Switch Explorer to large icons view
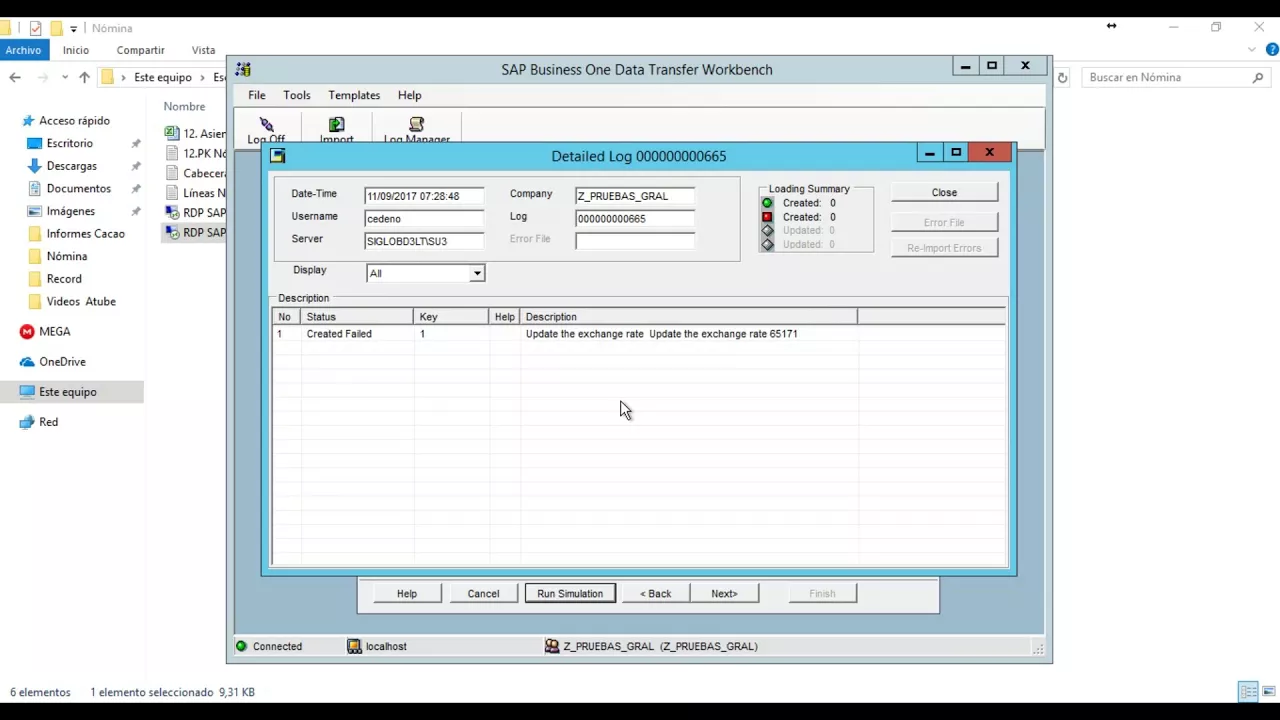 coord(1269,691)
